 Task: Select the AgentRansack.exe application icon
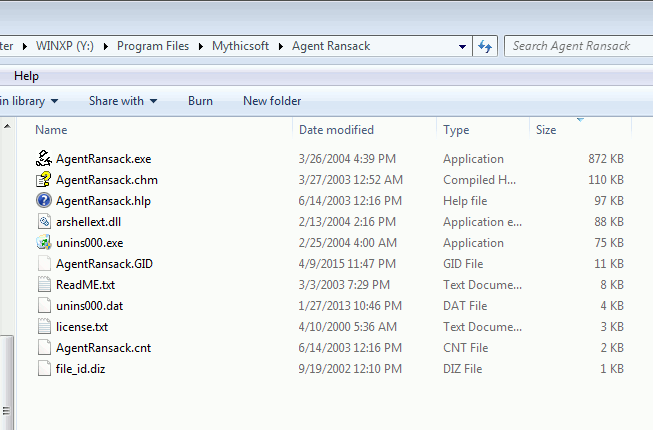coord(44,159)
